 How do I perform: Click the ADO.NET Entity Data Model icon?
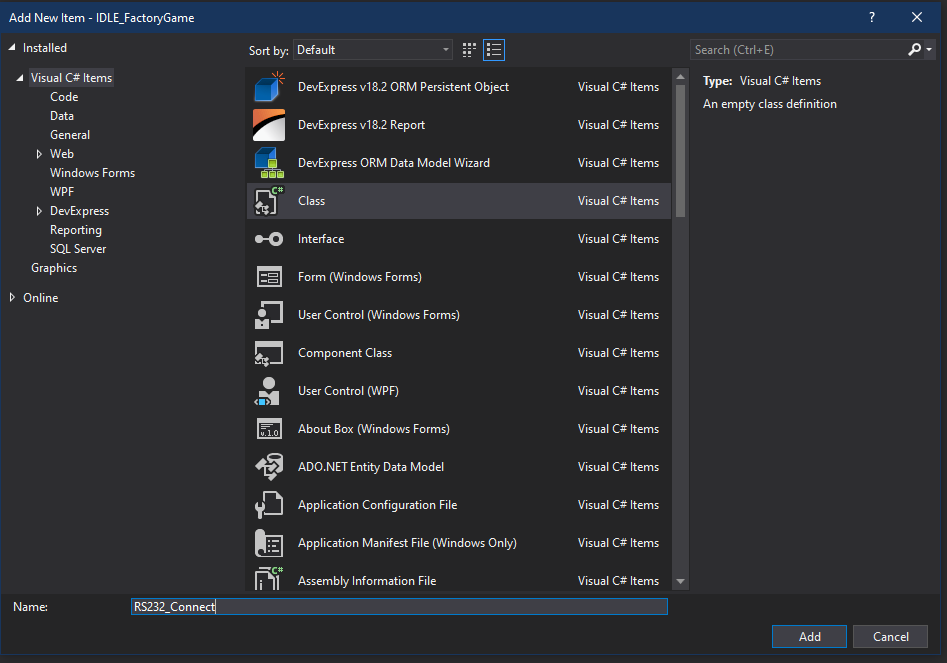tap(269, 467)
